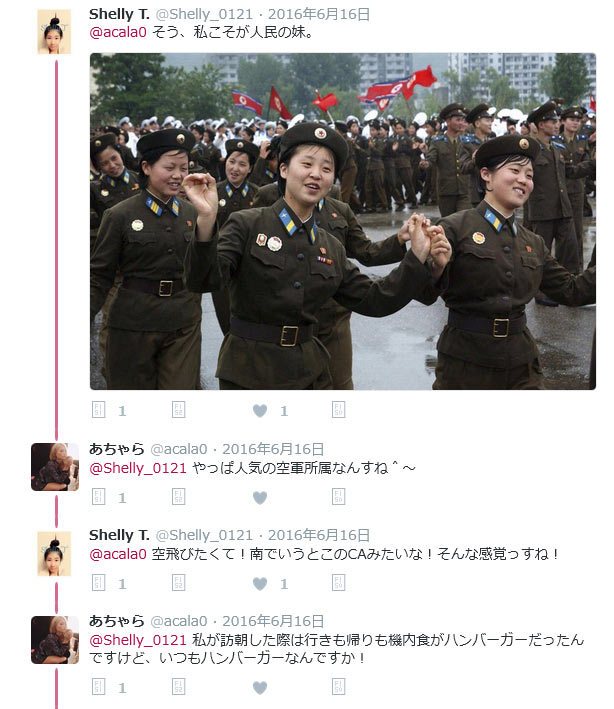614x709 pixels.
Task: Open the marching soldiers photo
Action: tap(343, 221)
